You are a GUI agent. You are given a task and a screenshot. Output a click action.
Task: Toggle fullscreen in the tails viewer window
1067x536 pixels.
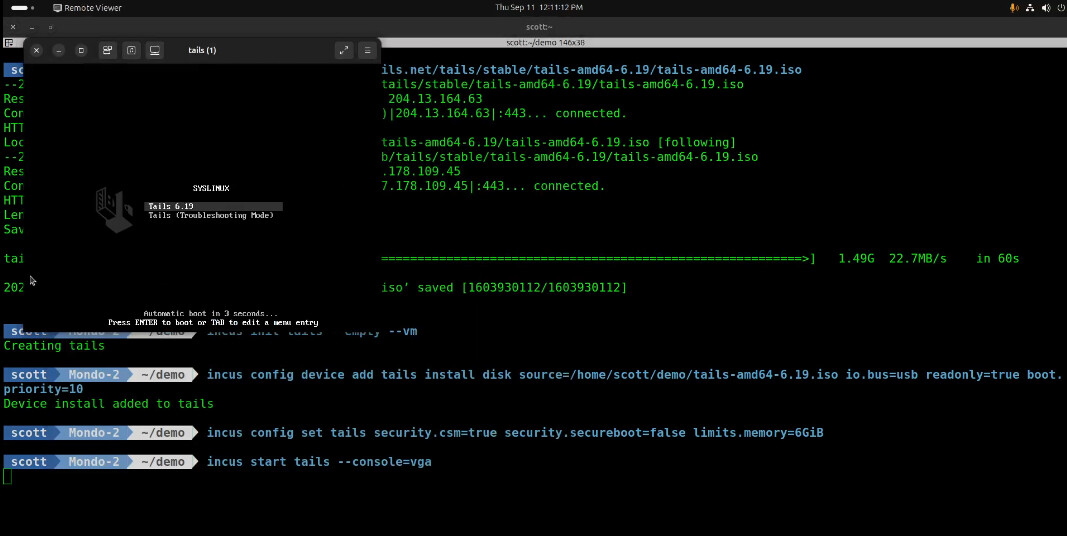[x=343, y=50]
